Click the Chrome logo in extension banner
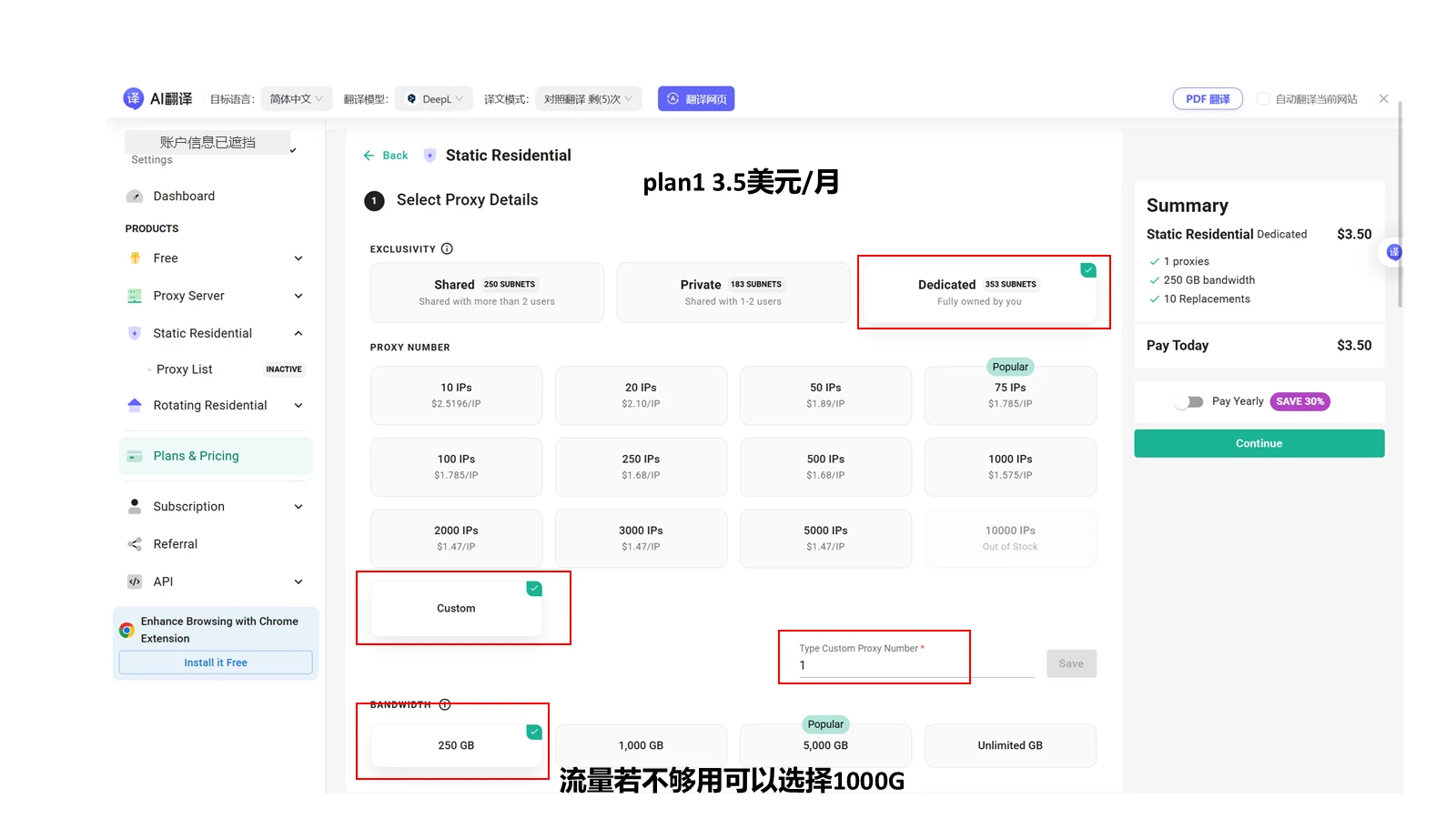1456x819 pixels. [x=127, y=630]
